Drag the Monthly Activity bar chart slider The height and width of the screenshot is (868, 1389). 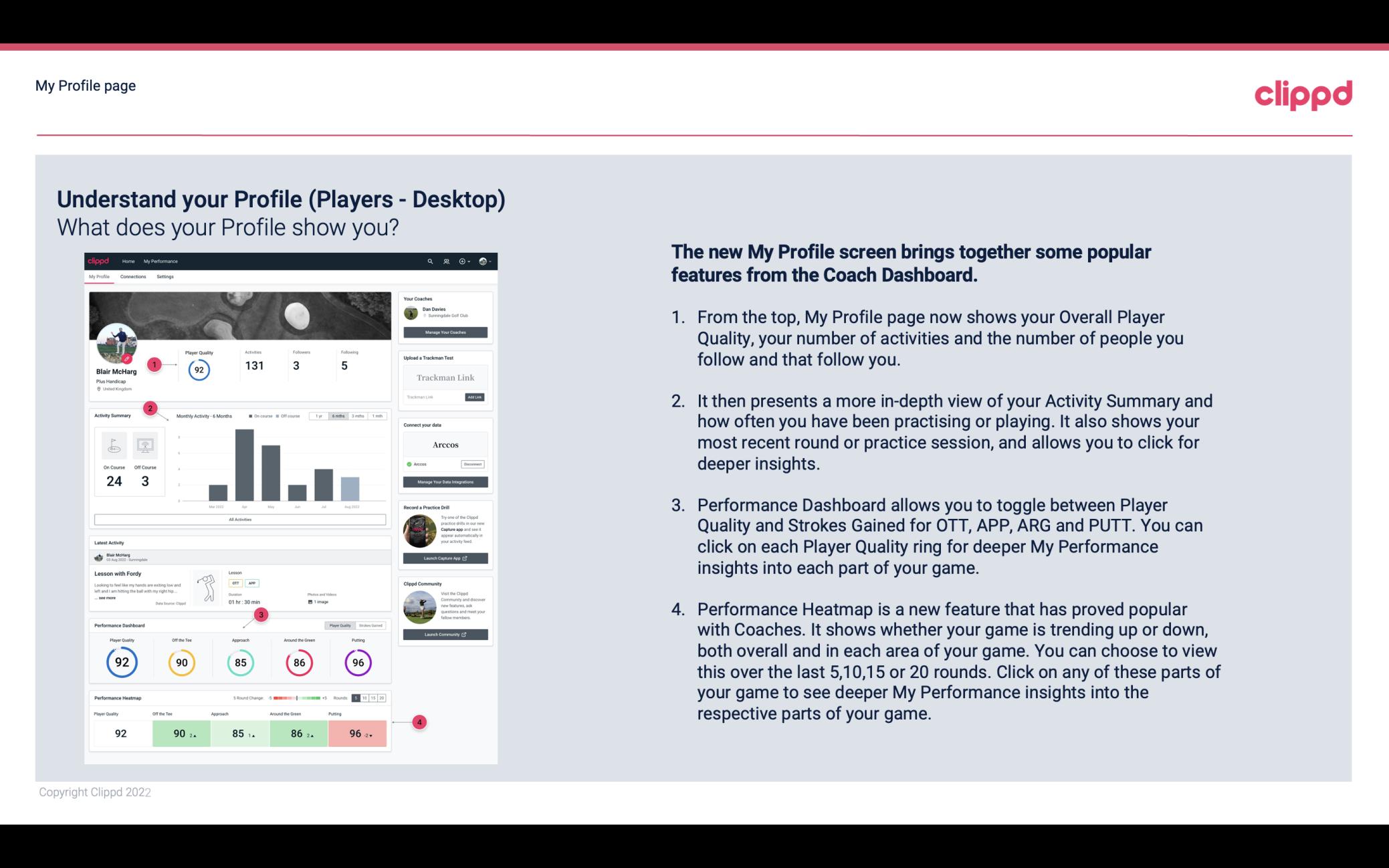340,417
